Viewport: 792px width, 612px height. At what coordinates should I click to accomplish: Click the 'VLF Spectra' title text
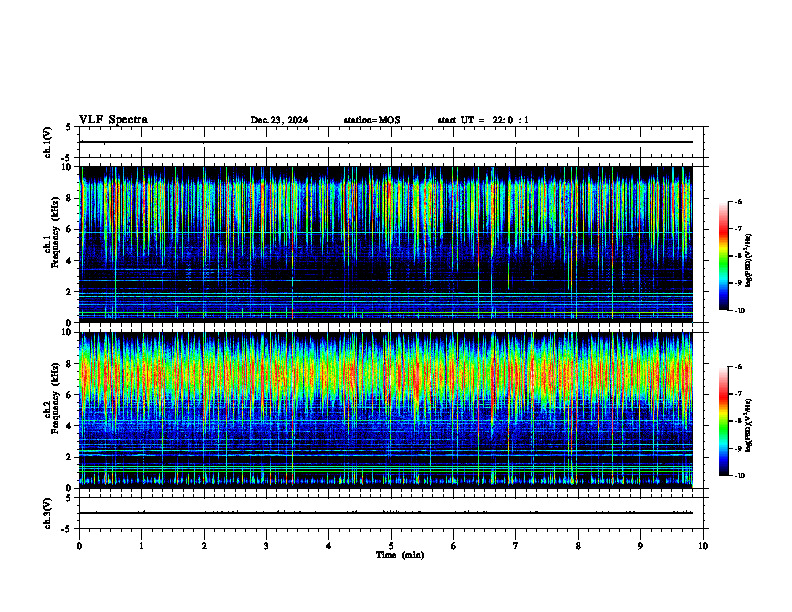pyautogui.click(x=113, y=120)
